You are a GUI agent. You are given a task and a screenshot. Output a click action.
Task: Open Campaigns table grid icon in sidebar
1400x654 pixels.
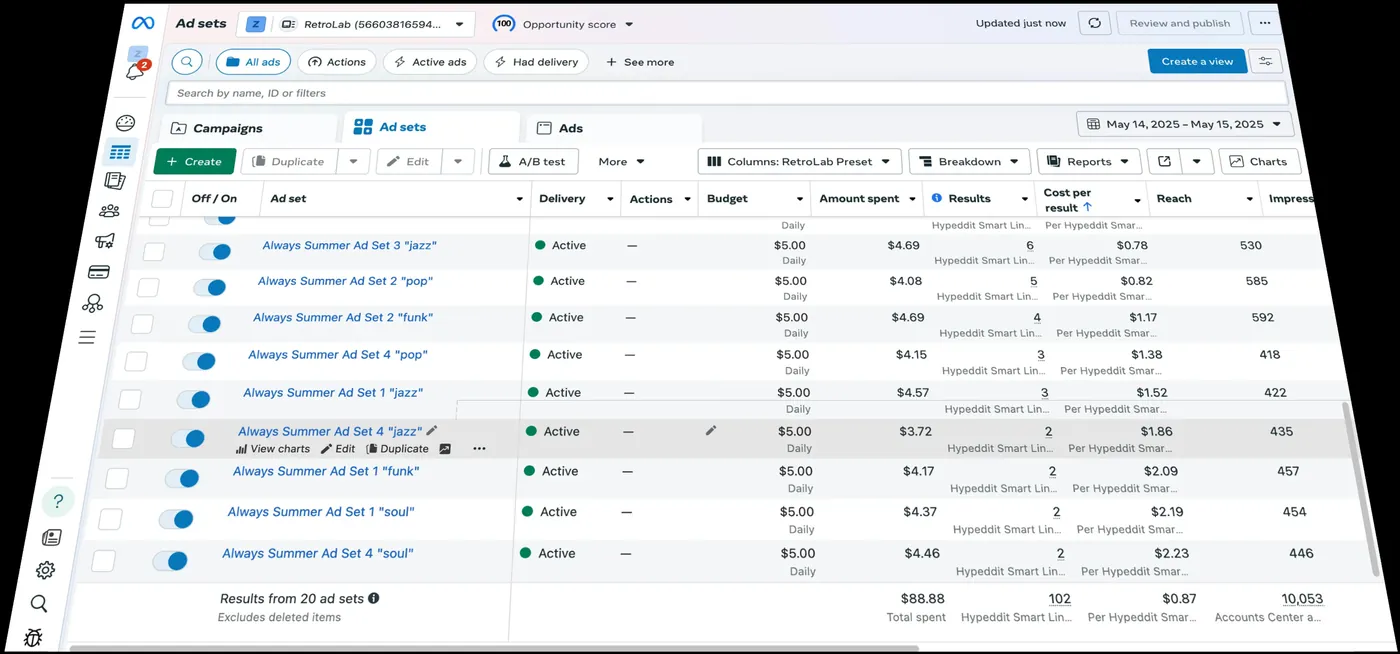click(x=120, y=152)
